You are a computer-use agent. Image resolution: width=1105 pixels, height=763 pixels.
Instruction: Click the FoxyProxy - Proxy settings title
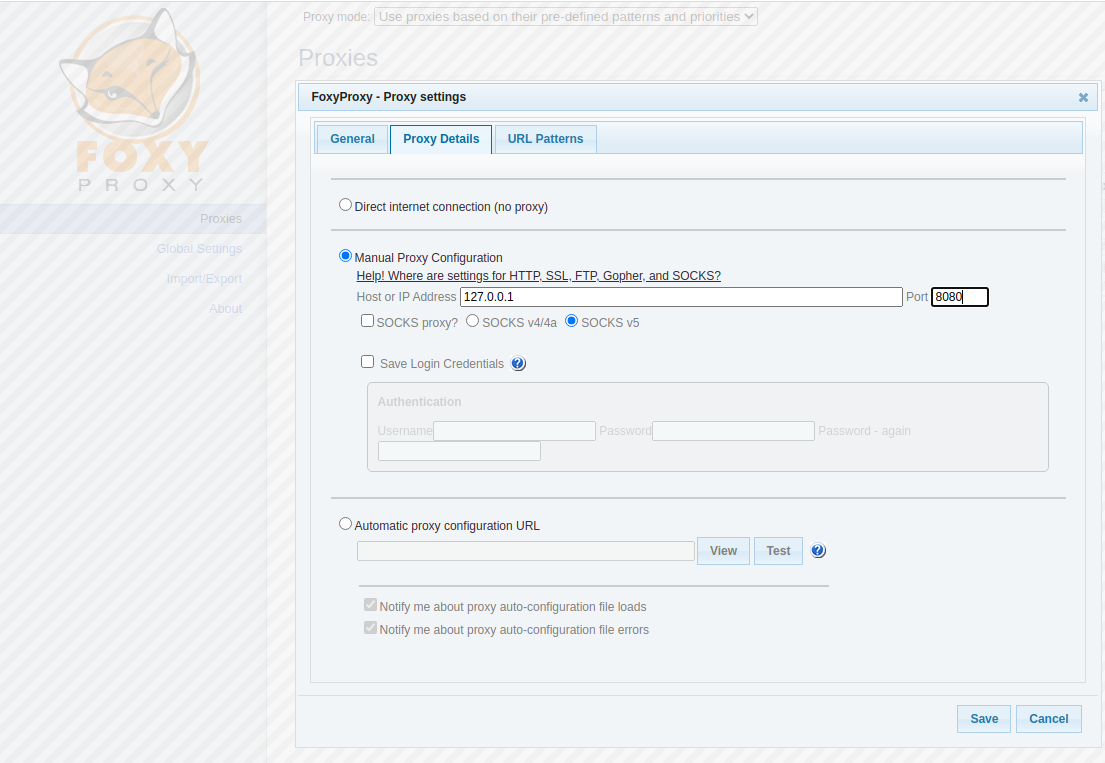click(388, 97)
